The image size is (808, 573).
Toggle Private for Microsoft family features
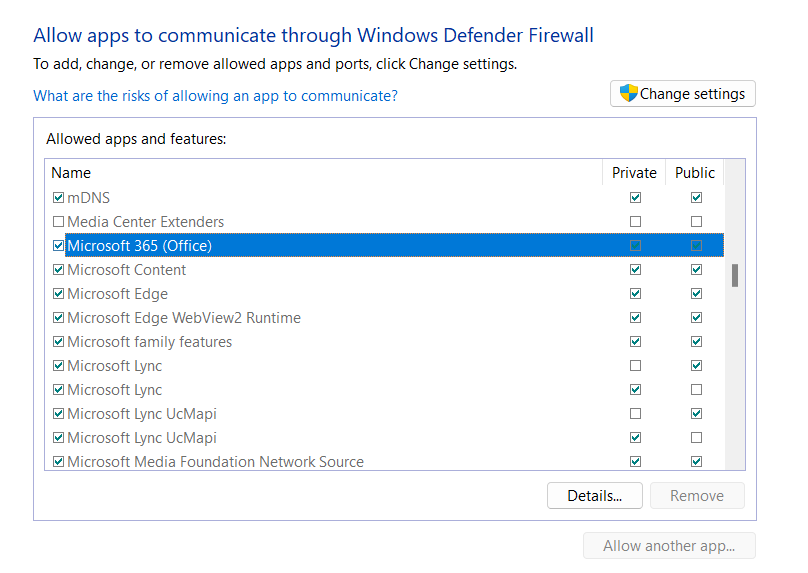(635, 341)
